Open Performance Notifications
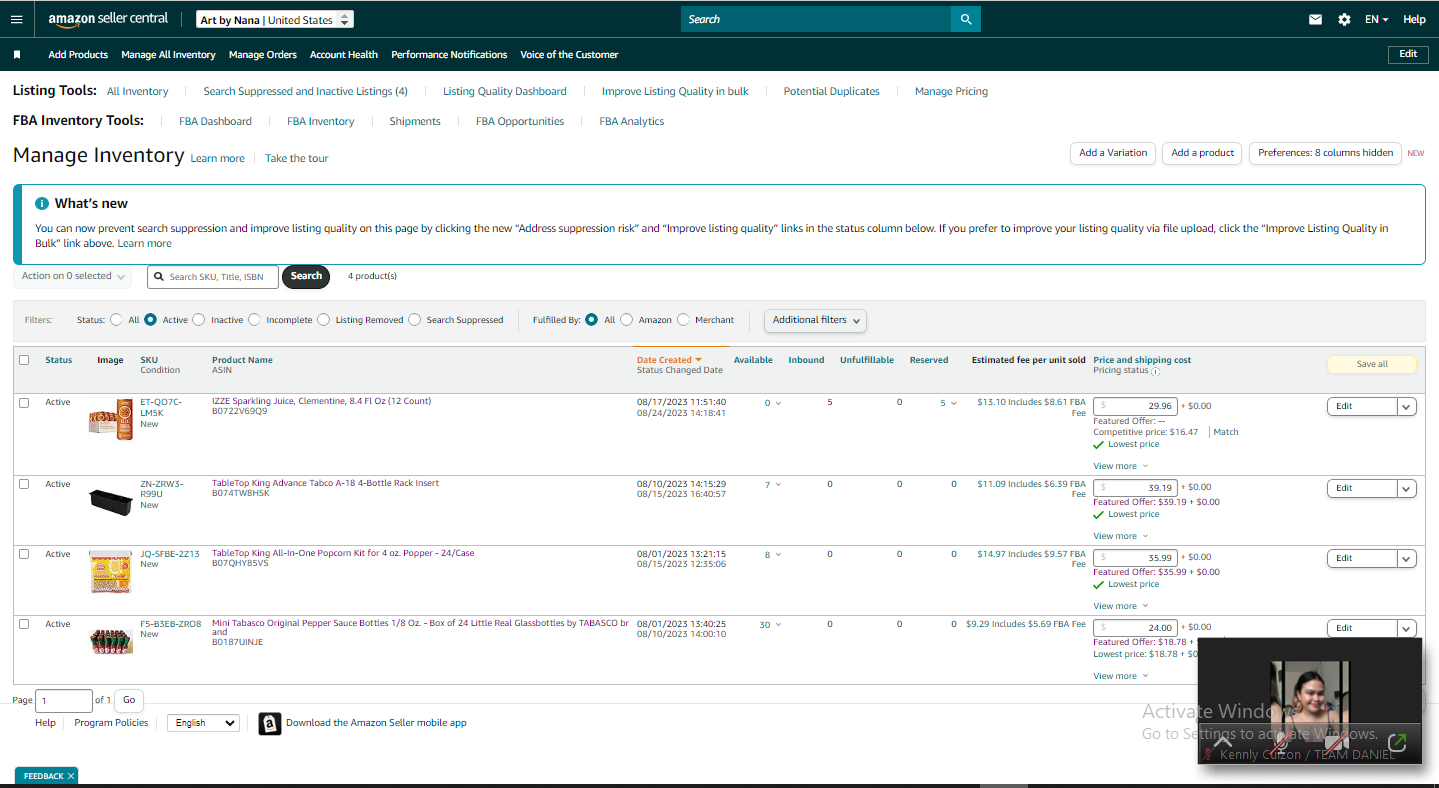The width and height of the screenshot is (1439, 788). [x=449, y=55]
